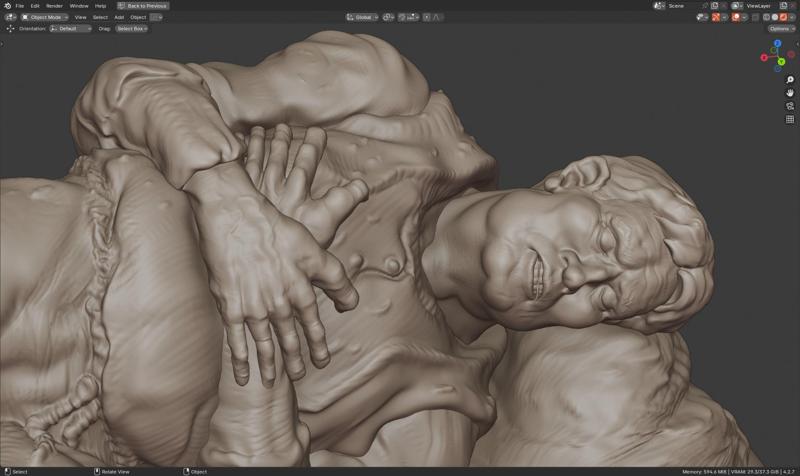Click the Options button

pos(782,29)
